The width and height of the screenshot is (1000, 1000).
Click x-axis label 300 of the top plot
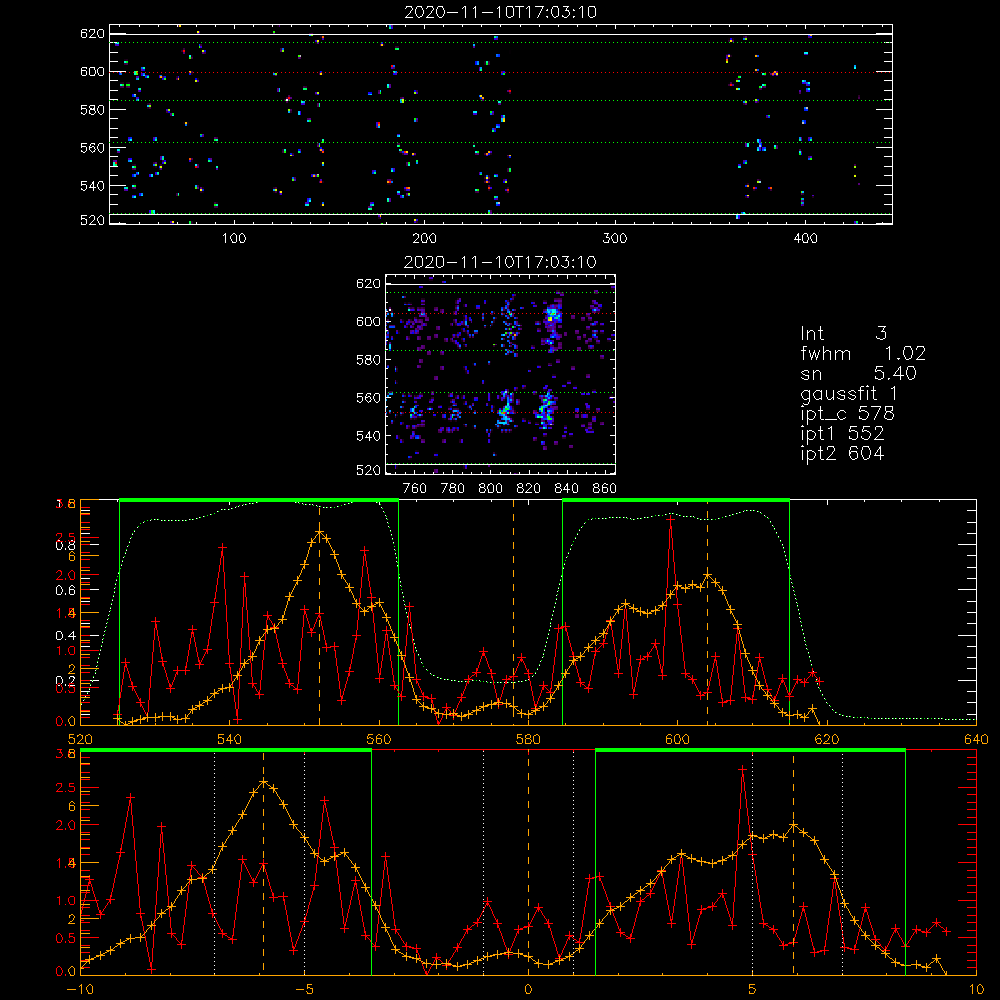(x=615, y=239)
